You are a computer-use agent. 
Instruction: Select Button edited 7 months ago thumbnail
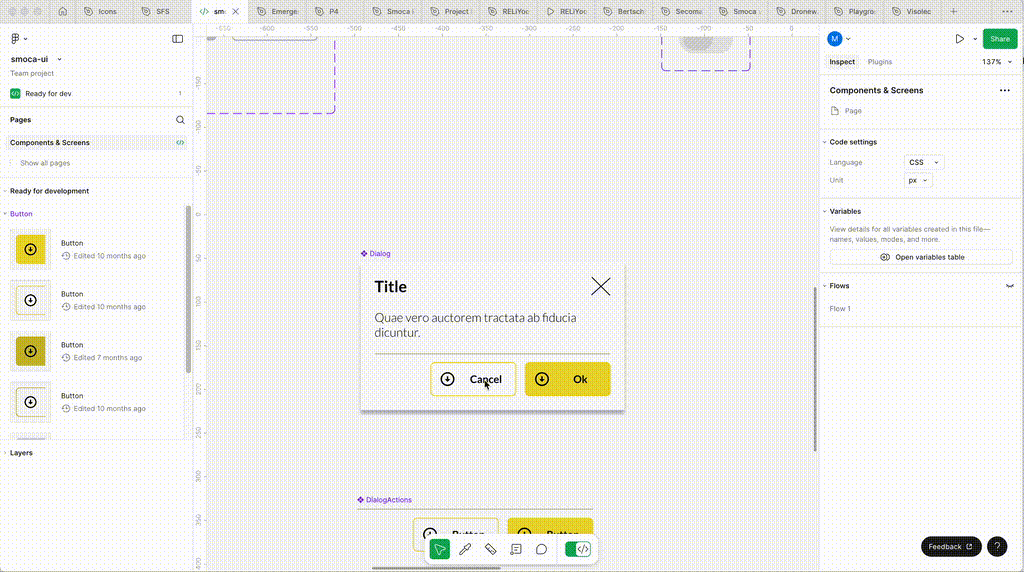[x=30, y=351]
